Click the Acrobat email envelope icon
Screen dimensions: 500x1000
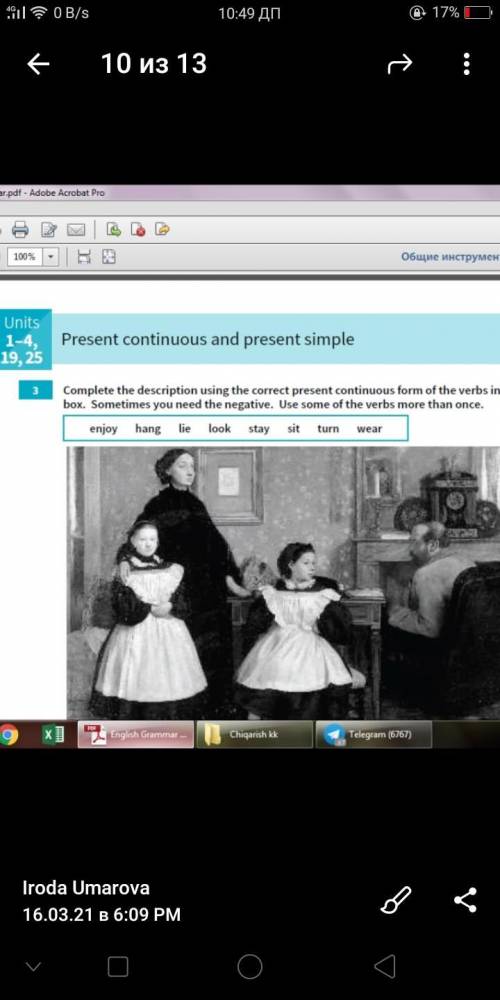click(x=76, y=229)
